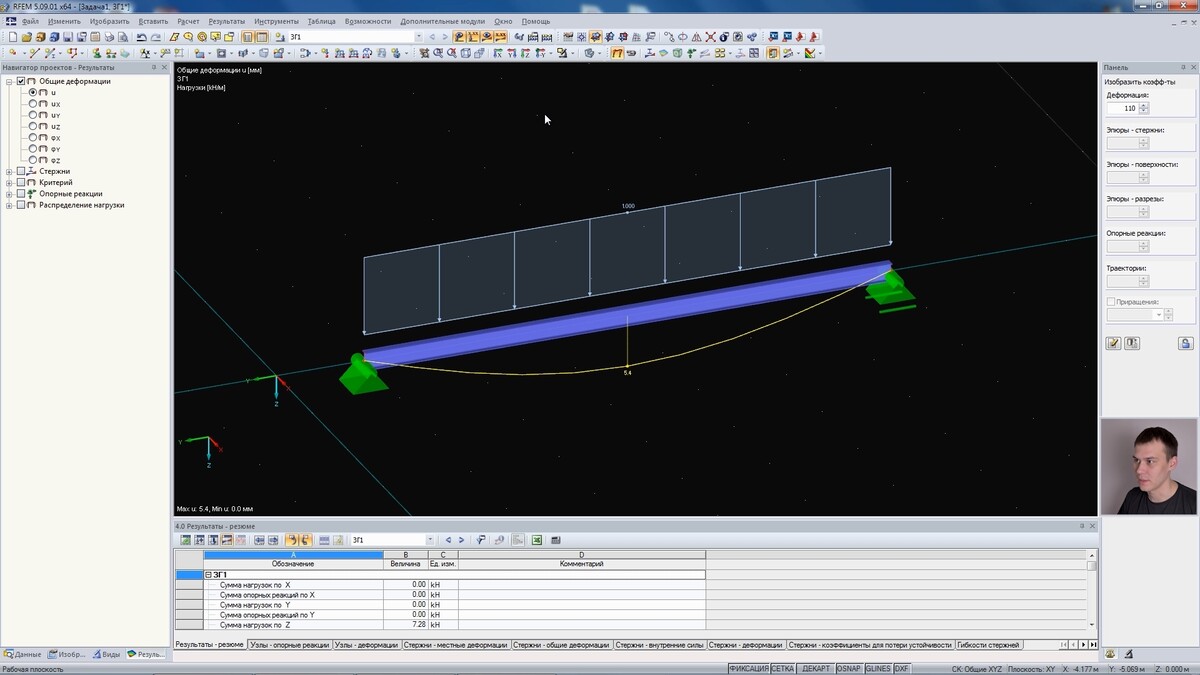Screen dimensions: 1200x675
Task: Click the 7.28 value cell
Action: pos(405,625)
